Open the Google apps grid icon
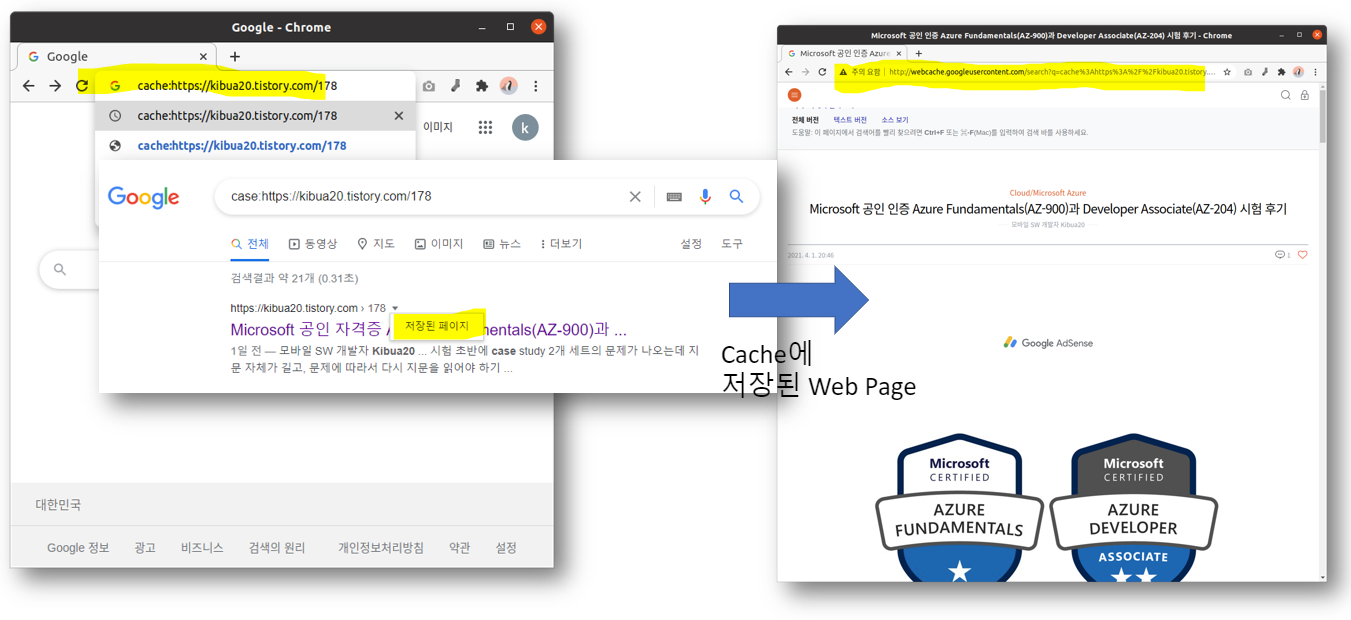 [x=485, y=127]
